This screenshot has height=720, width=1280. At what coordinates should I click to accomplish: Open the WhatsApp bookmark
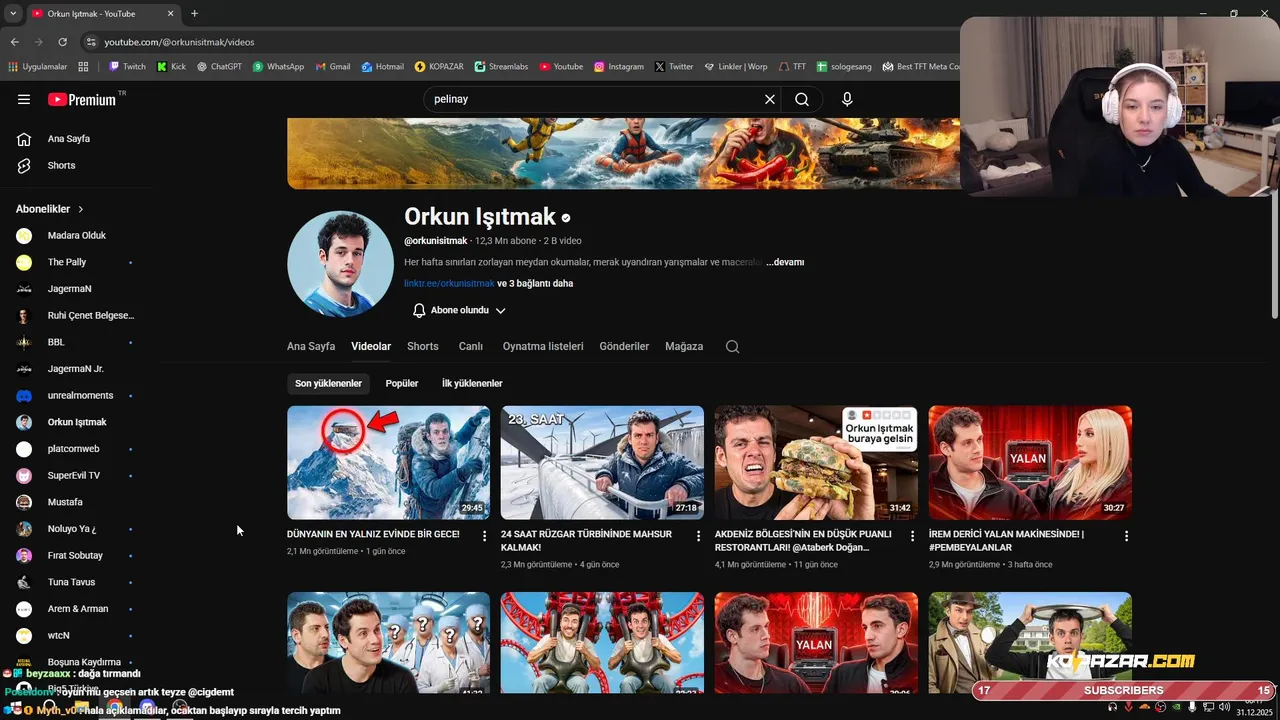tap(278, 66)
